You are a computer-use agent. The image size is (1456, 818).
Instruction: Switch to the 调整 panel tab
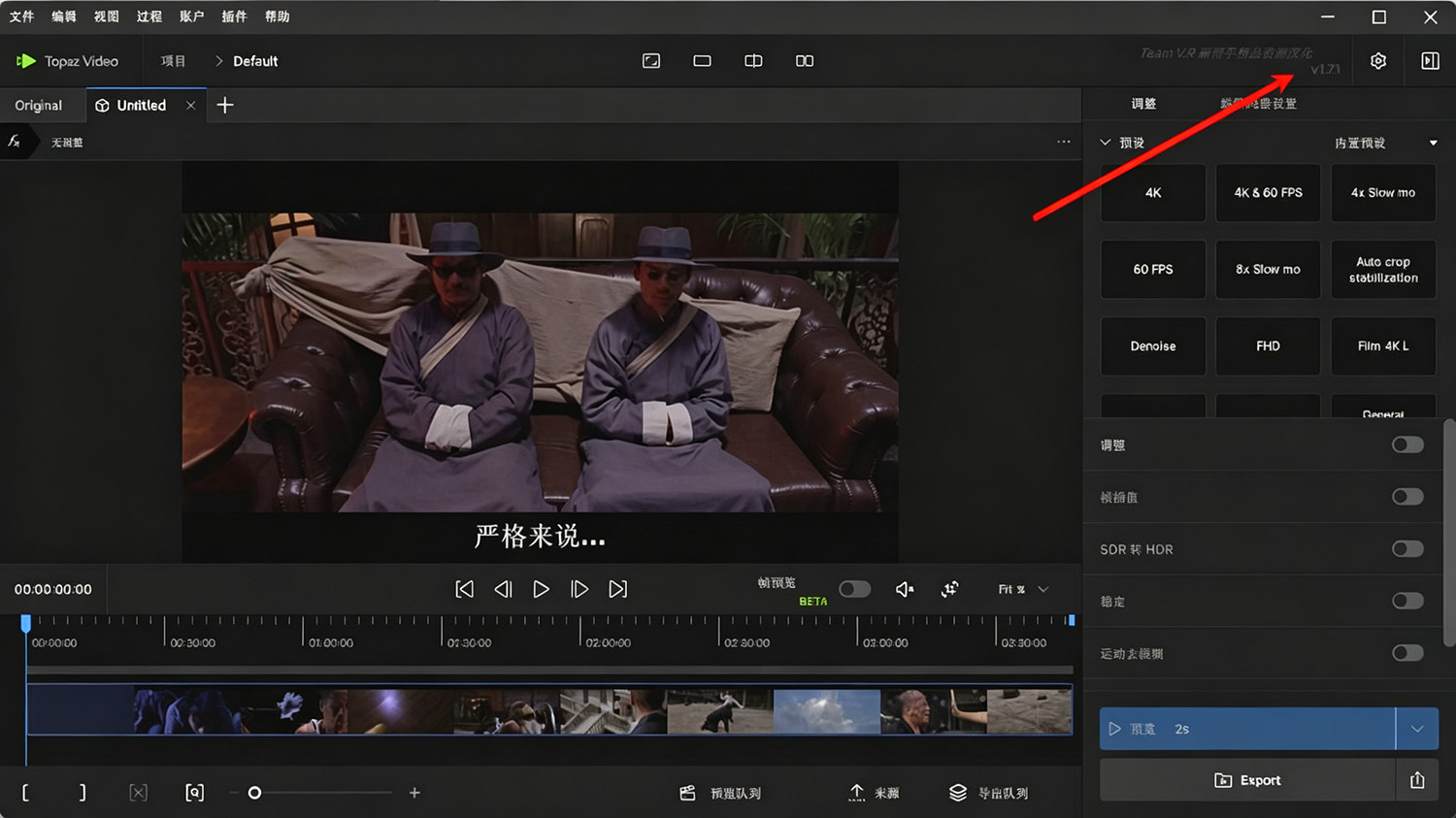[x=1143, y=104]
